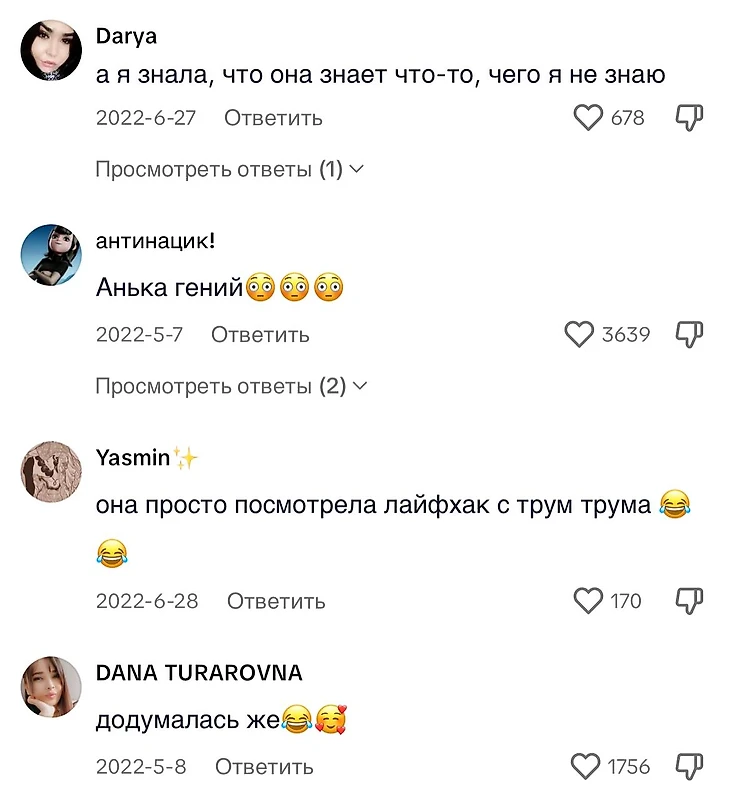Reply to Darya's comment
Viewport: 730px width, 801px height.
tap(273, 118)
